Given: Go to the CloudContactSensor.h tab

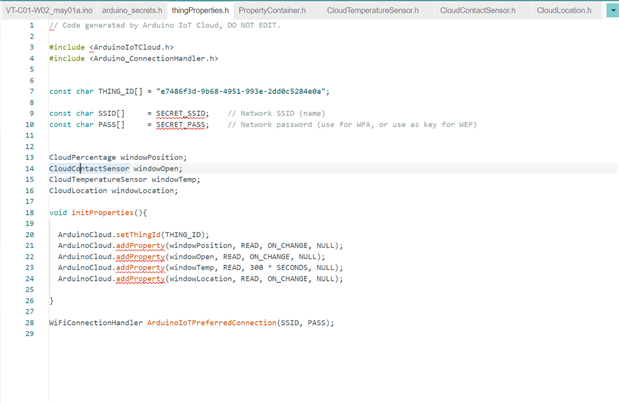Looking at the screenshot, I should [477, 10].
